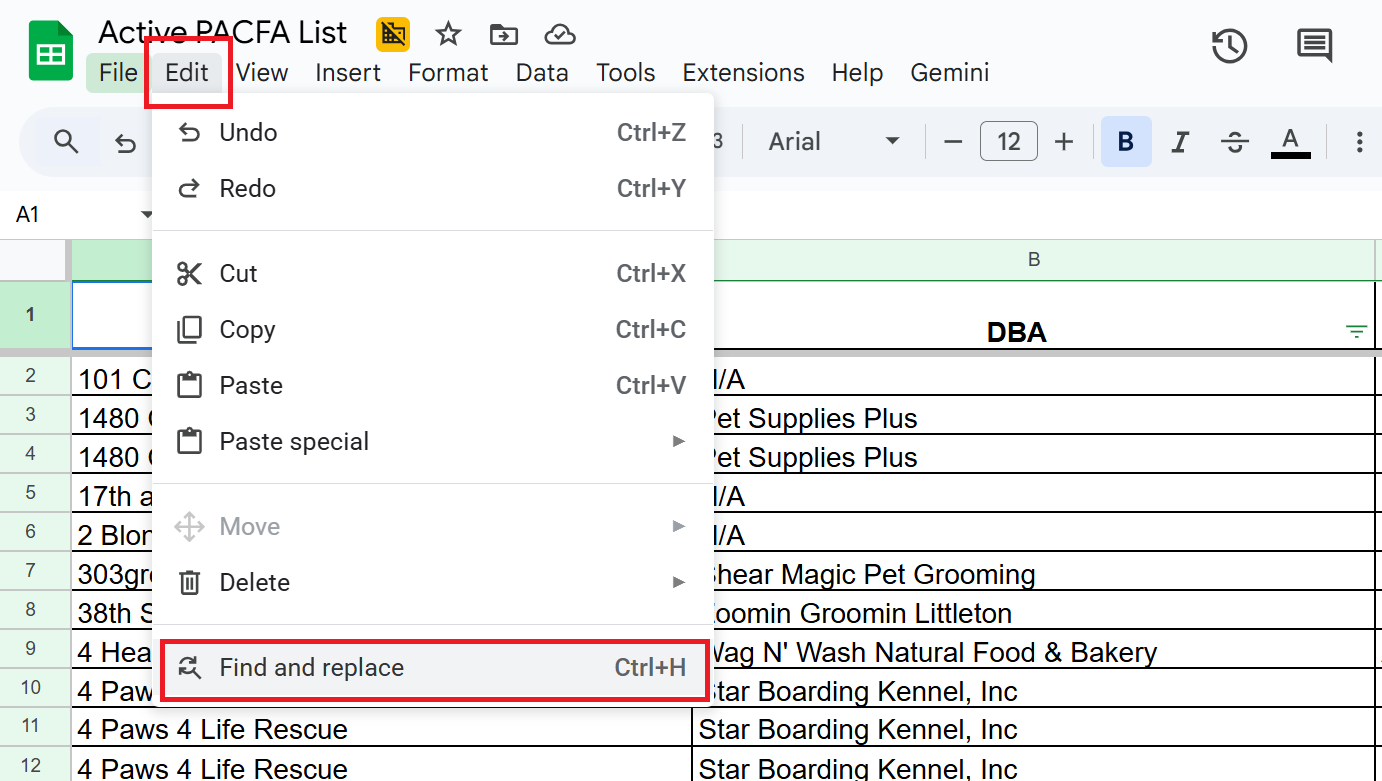
Task: Open version history
Action: pyautogui.click(x=1229, y=45)
